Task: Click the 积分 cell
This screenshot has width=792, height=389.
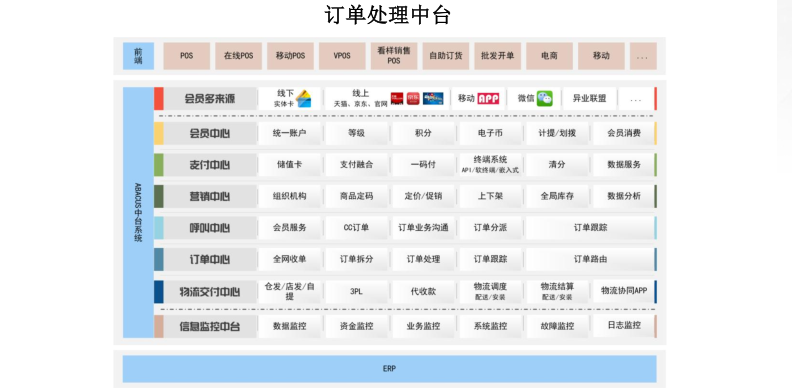Action: click(423, 133)
